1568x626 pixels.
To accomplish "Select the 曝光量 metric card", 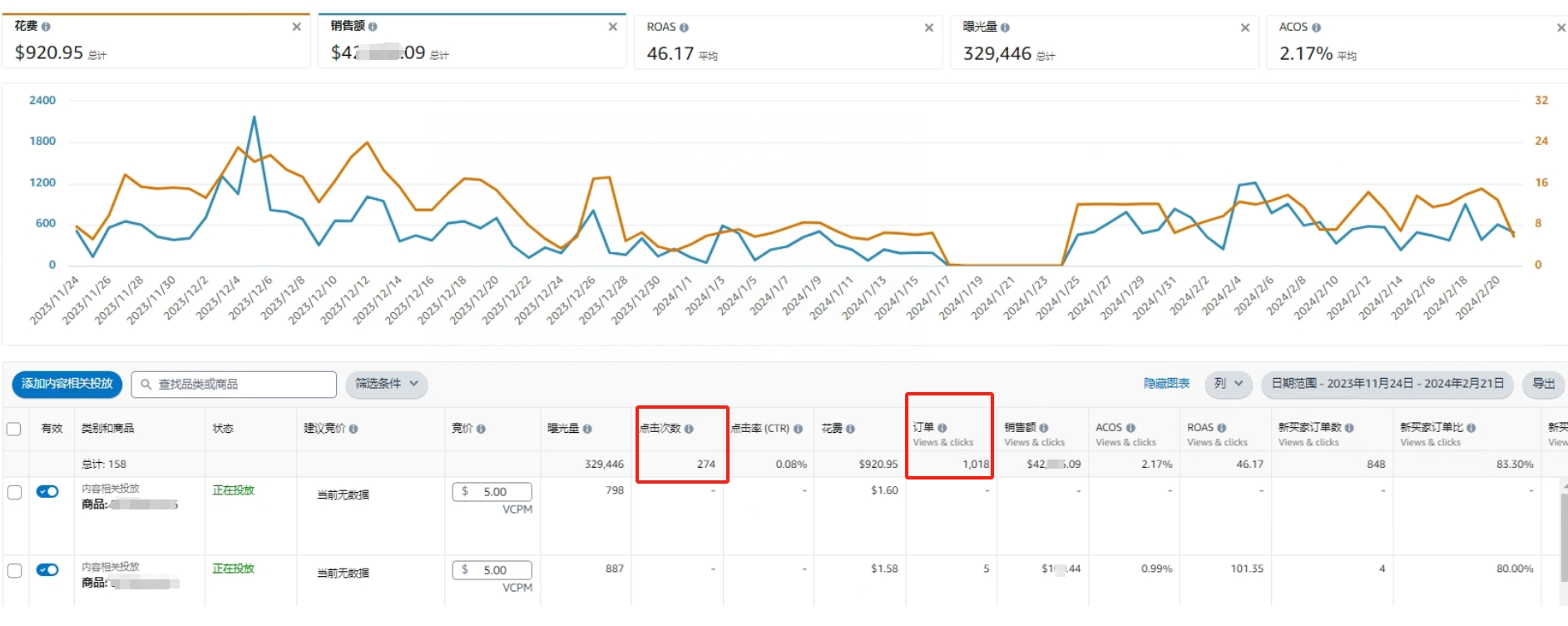I will pyautogui.click(x=1105, y=42).
